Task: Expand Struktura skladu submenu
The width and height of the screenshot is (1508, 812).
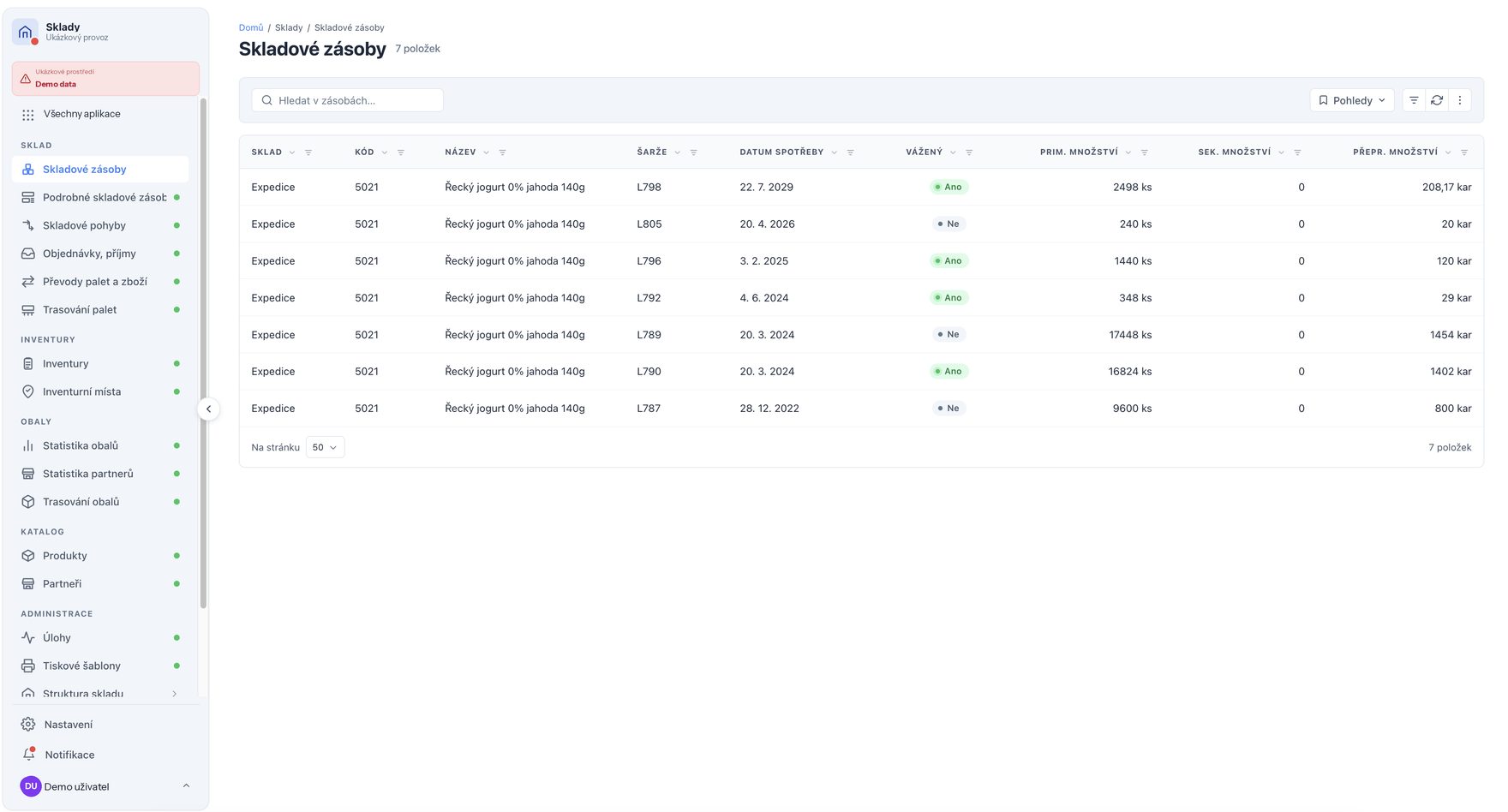Action: pos(175,694)
